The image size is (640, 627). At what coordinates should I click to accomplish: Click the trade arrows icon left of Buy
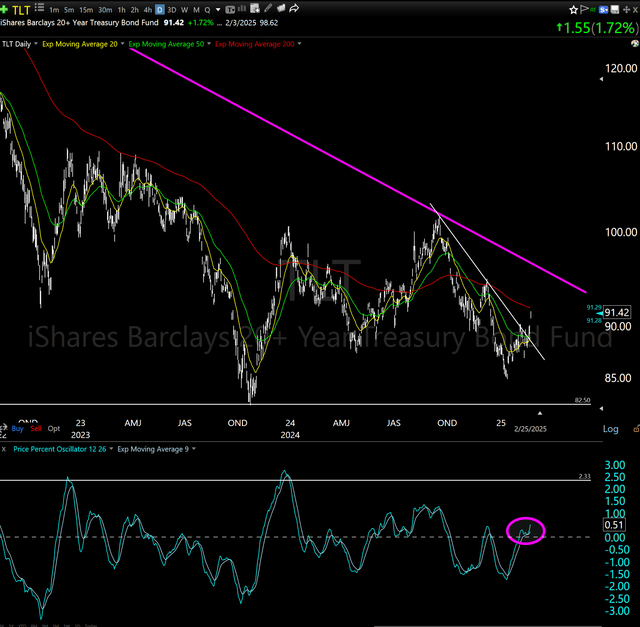[3, 428]
